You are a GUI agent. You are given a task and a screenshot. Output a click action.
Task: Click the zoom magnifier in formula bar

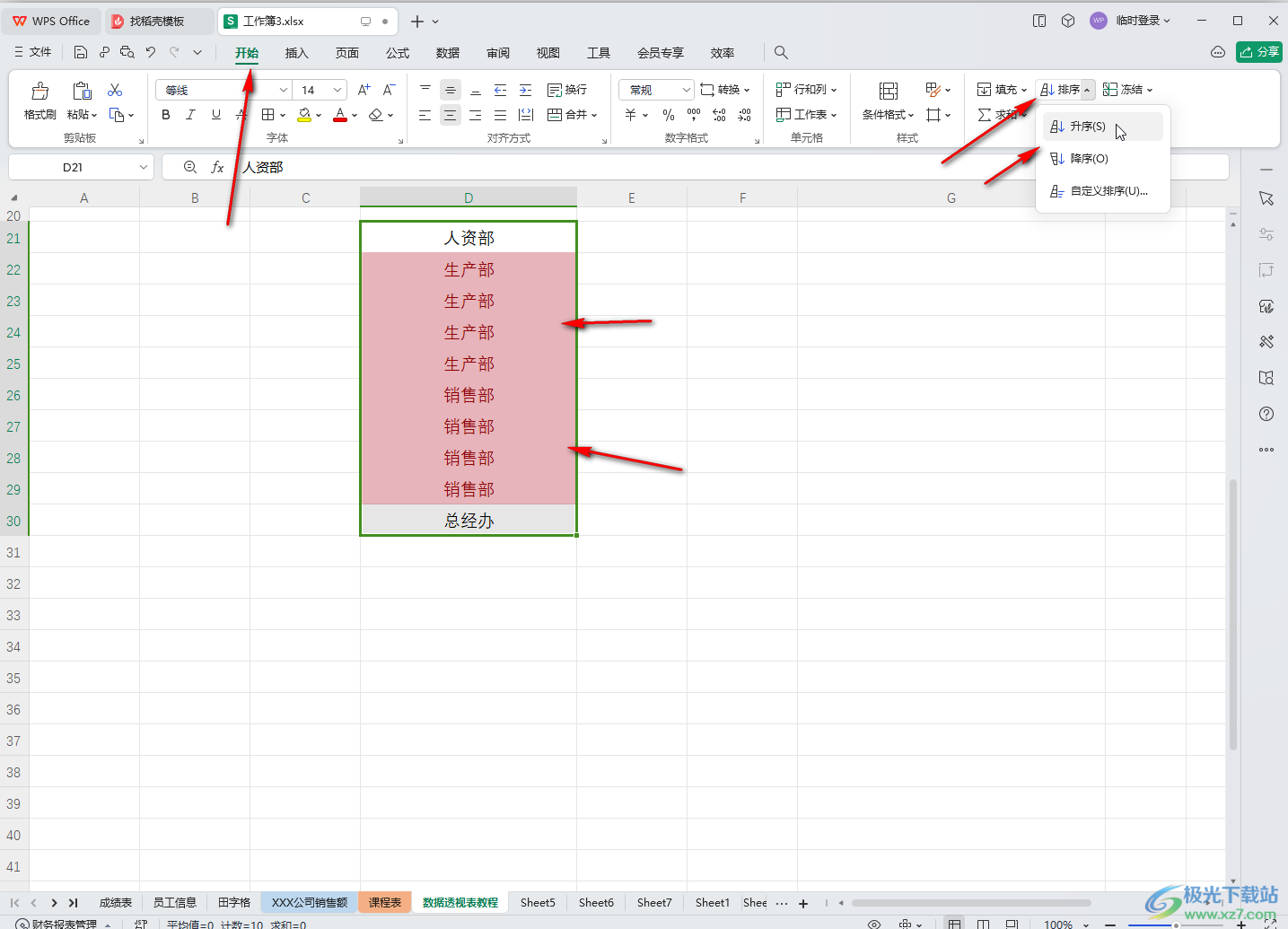pyautogui.click(x=189, y=167)
